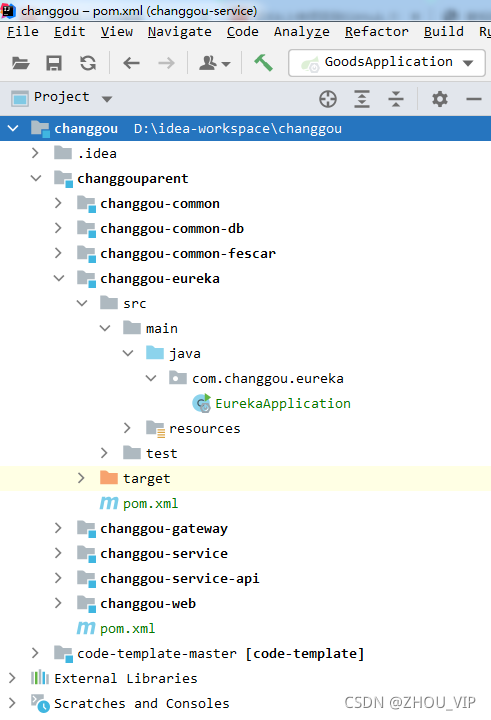Screen dimensions: 491x720
Task: Select the changgouparent label
Action: [x=133, y=178]
